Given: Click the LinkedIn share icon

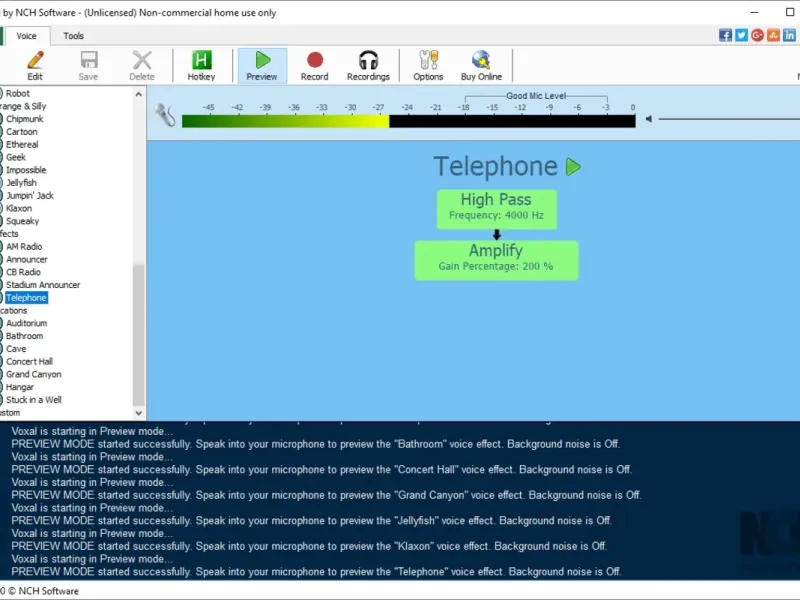Looking at the screenshot, I should pos(789,35).
